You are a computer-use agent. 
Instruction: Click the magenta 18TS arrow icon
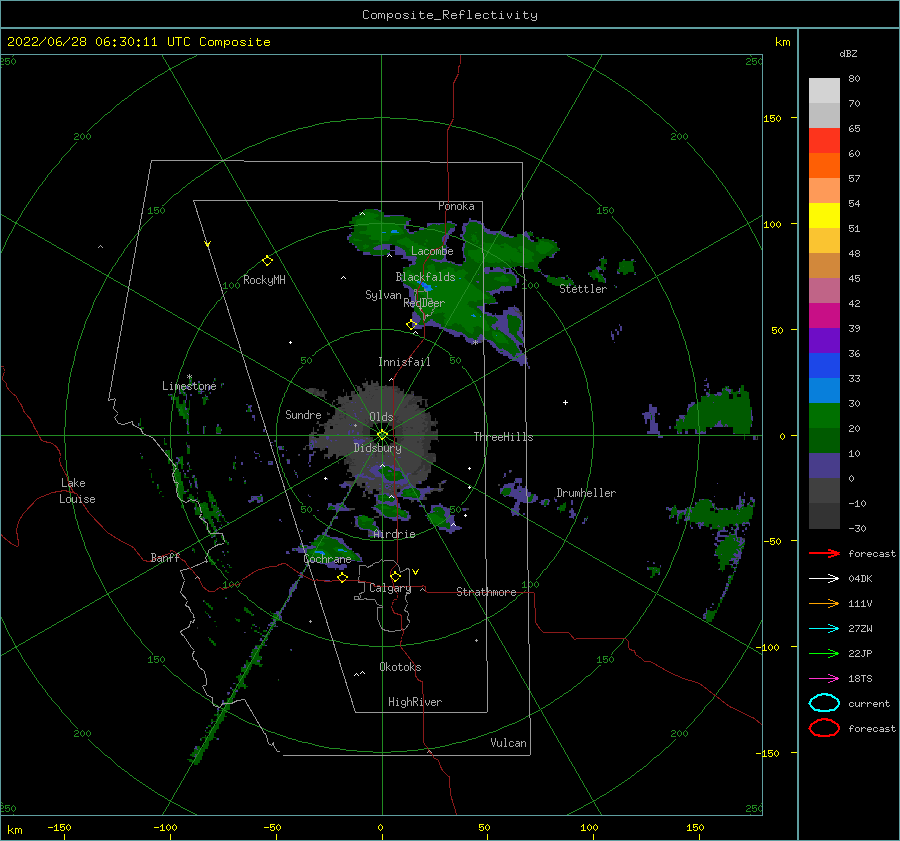[824, 679]
